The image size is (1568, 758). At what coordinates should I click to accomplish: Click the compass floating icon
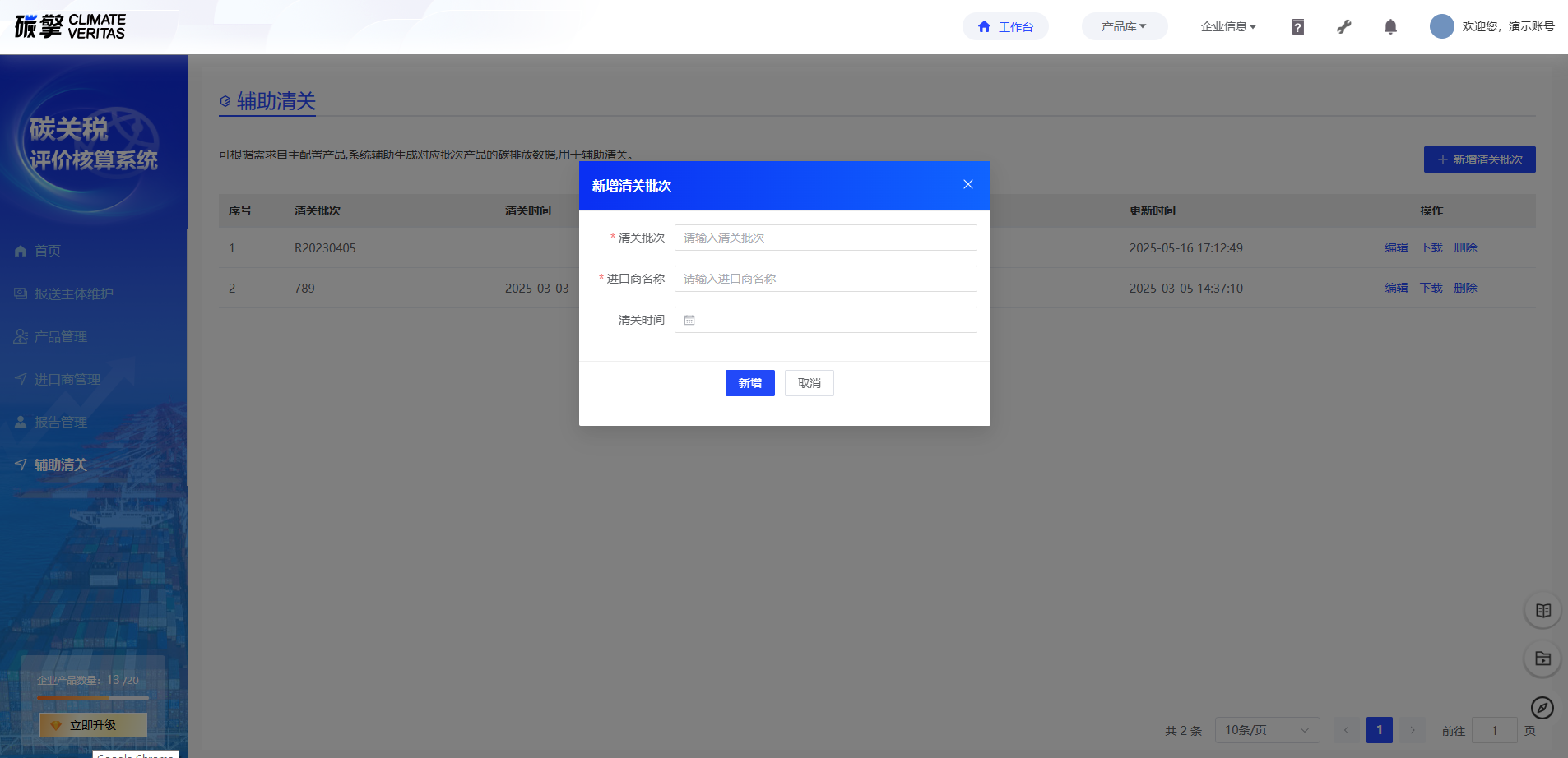point(1542,708)
